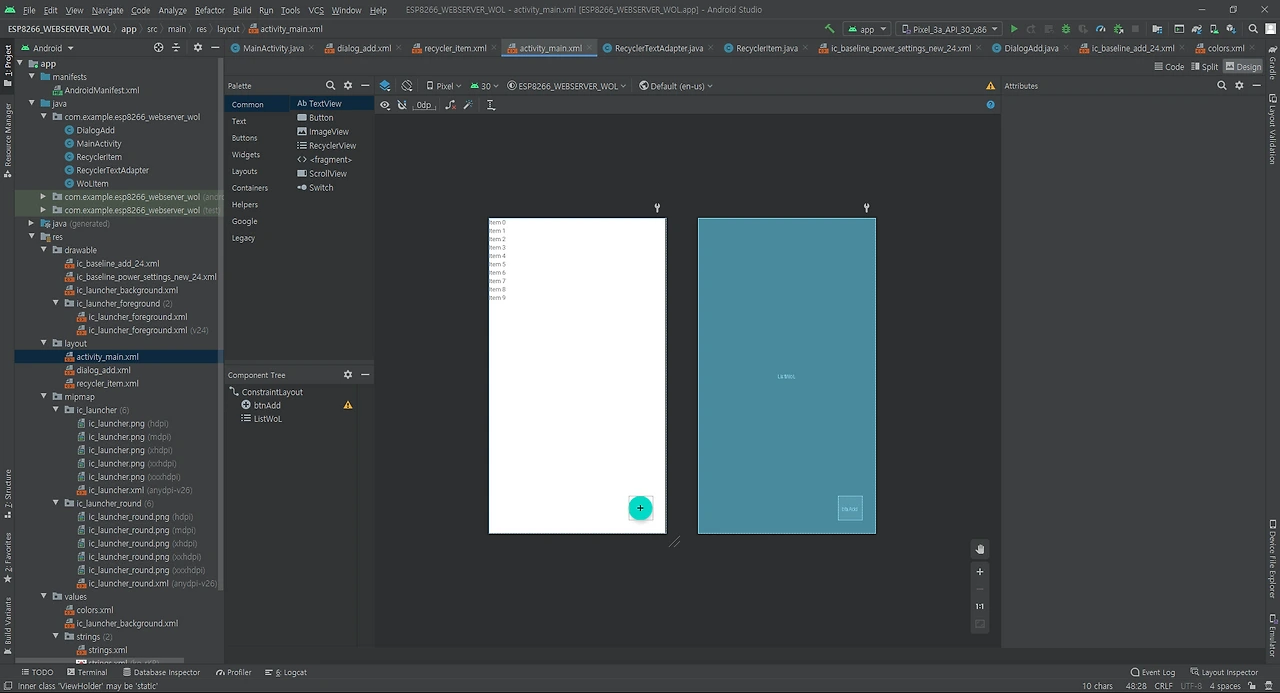Start debugging with the bug icon
The height and width of the screenshot is (693, 1280).
(x=1065, y=29)
